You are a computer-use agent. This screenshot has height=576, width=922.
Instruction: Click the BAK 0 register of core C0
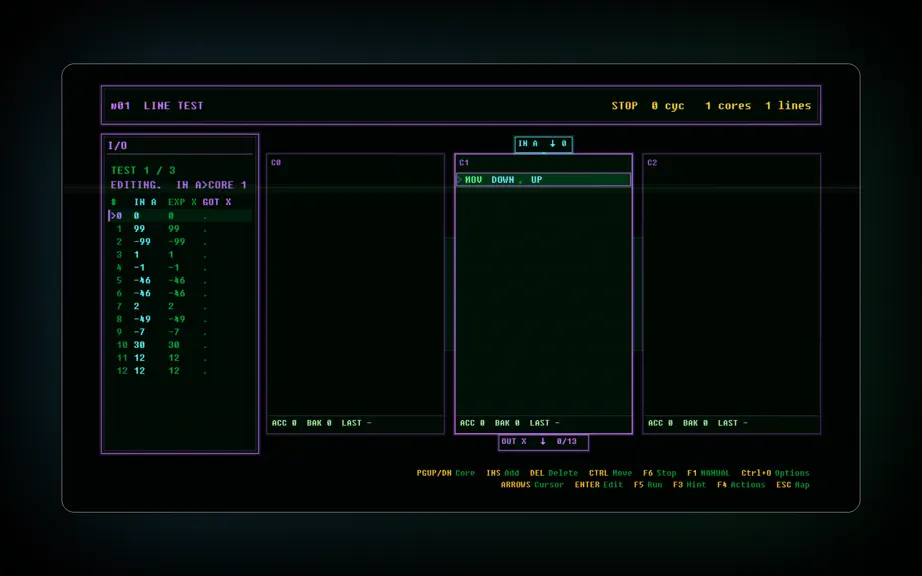pos(319,423)
